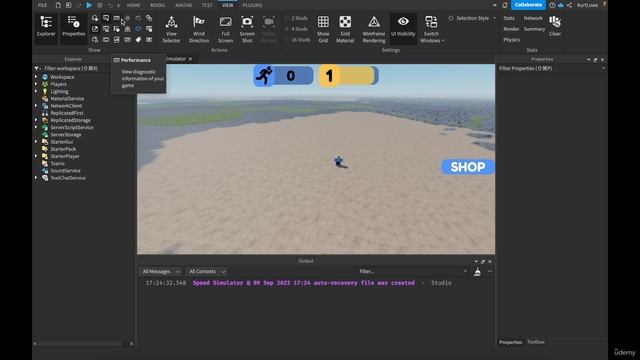Image resolution: width=640 pixels, height=360 pixels.
Task: Clear output with the broom icon
Action: (477, 272)
